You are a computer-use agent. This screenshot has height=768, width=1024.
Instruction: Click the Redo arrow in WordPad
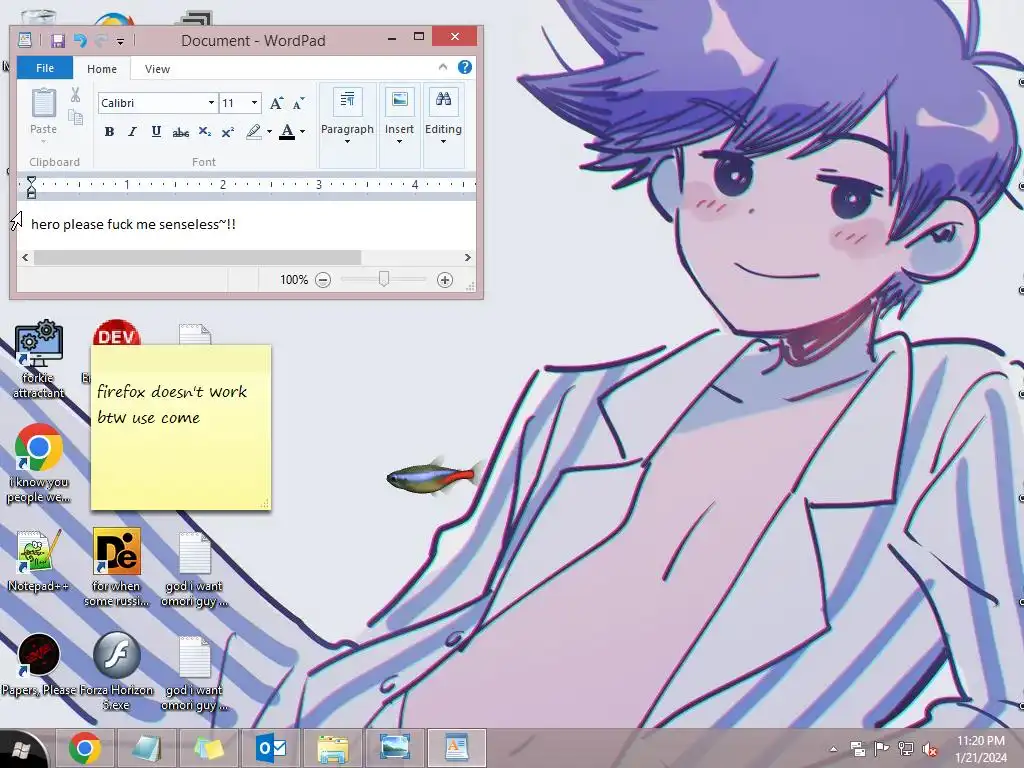101,41
